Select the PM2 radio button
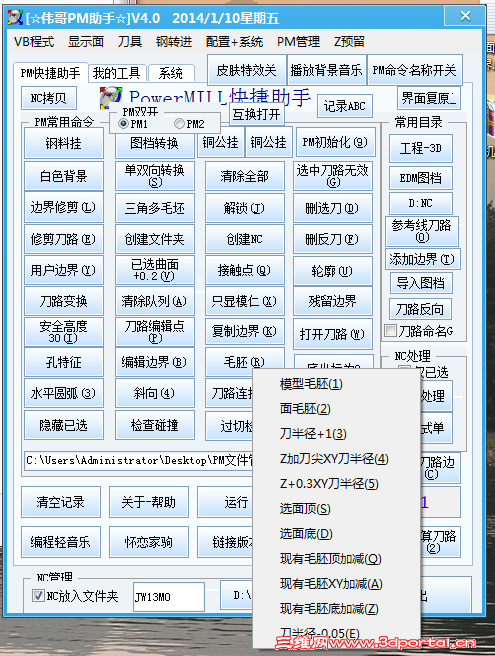The height and width of the screenshot is (656, 495). pos(179,123)
